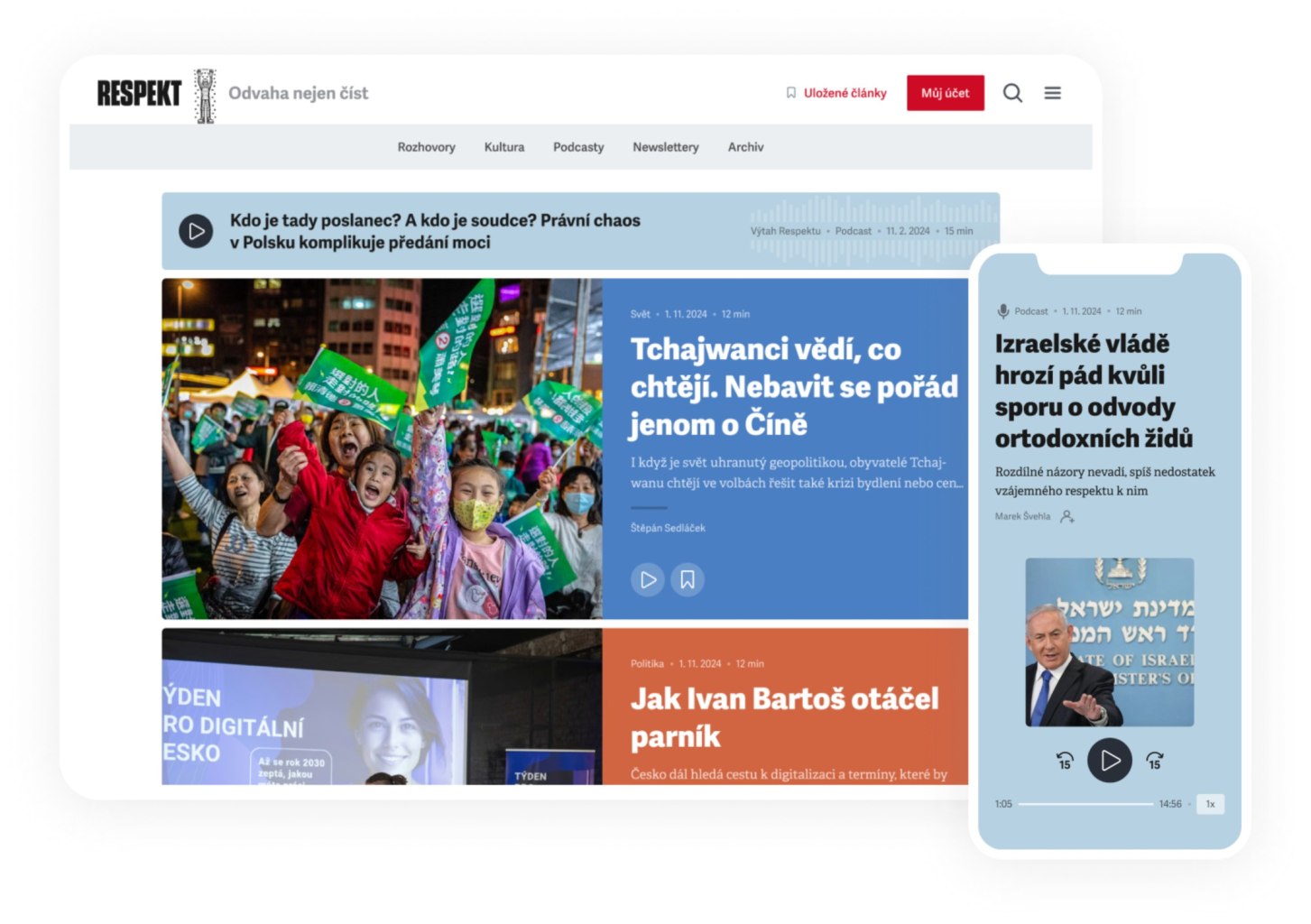Select Podcasty in the navigation bar
This screenshot has height=924, width=1311.
578,147
